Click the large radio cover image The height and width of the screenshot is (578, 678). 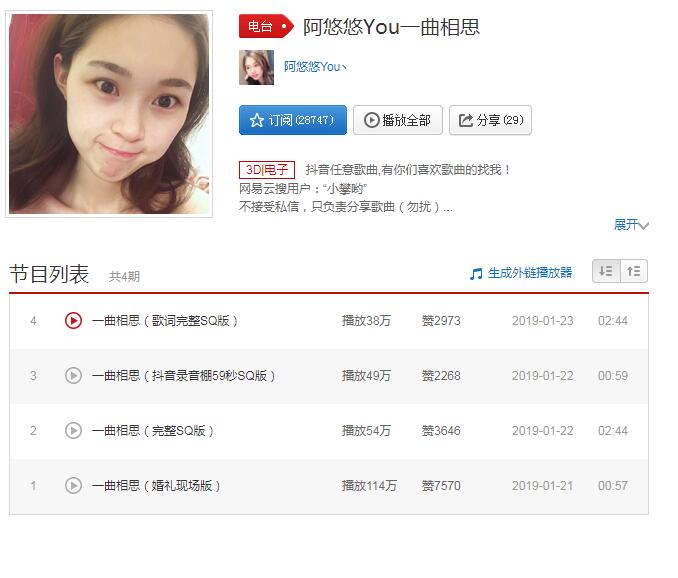pos(110,114)
